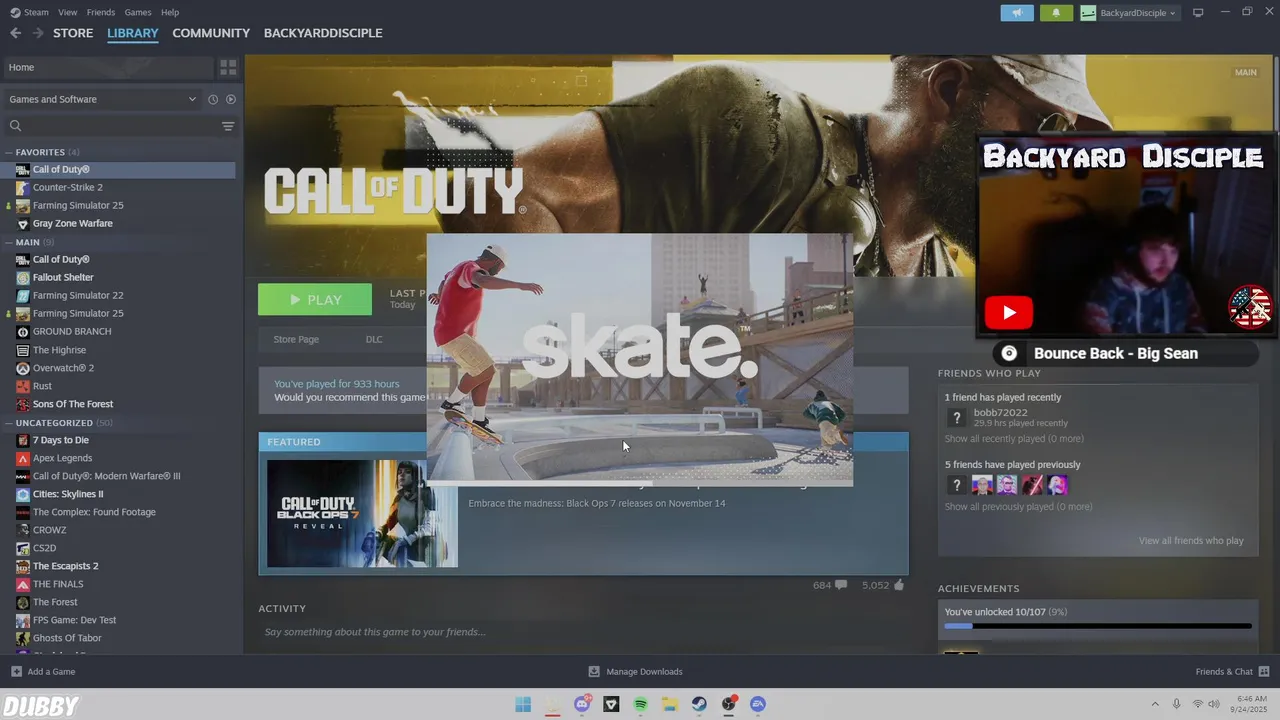Viewport: 1280px width, 720px height.
Task: Click the YouTube logo in the overlay
Action: 1009,313
